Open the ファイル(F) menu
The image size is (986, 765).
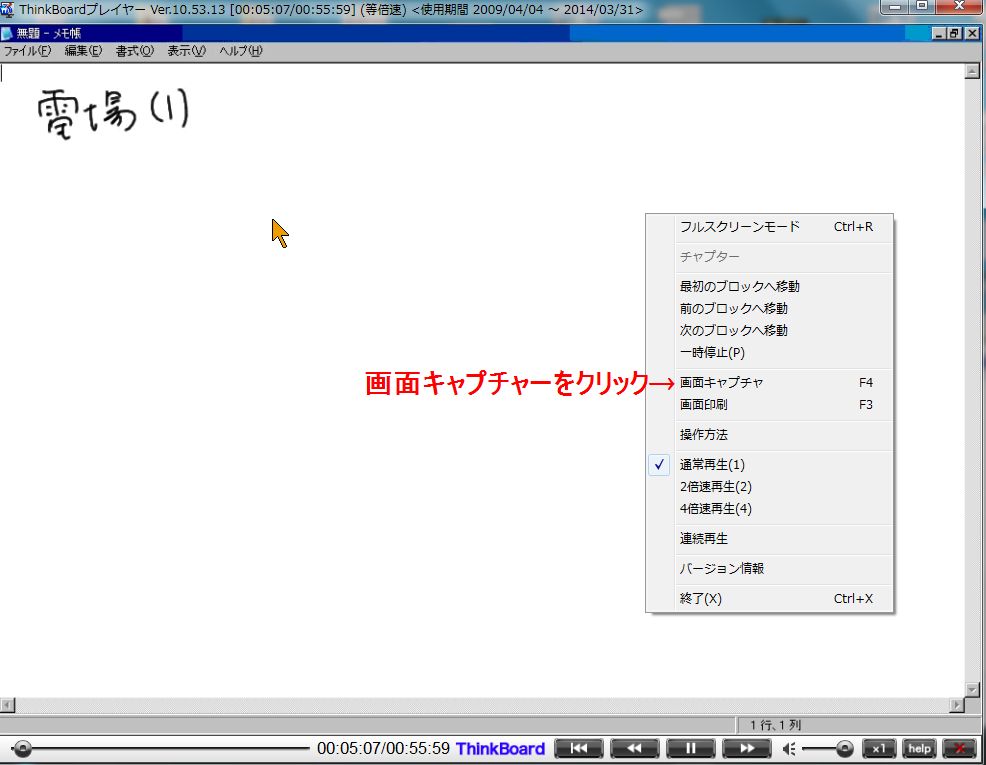pos(27,51)
